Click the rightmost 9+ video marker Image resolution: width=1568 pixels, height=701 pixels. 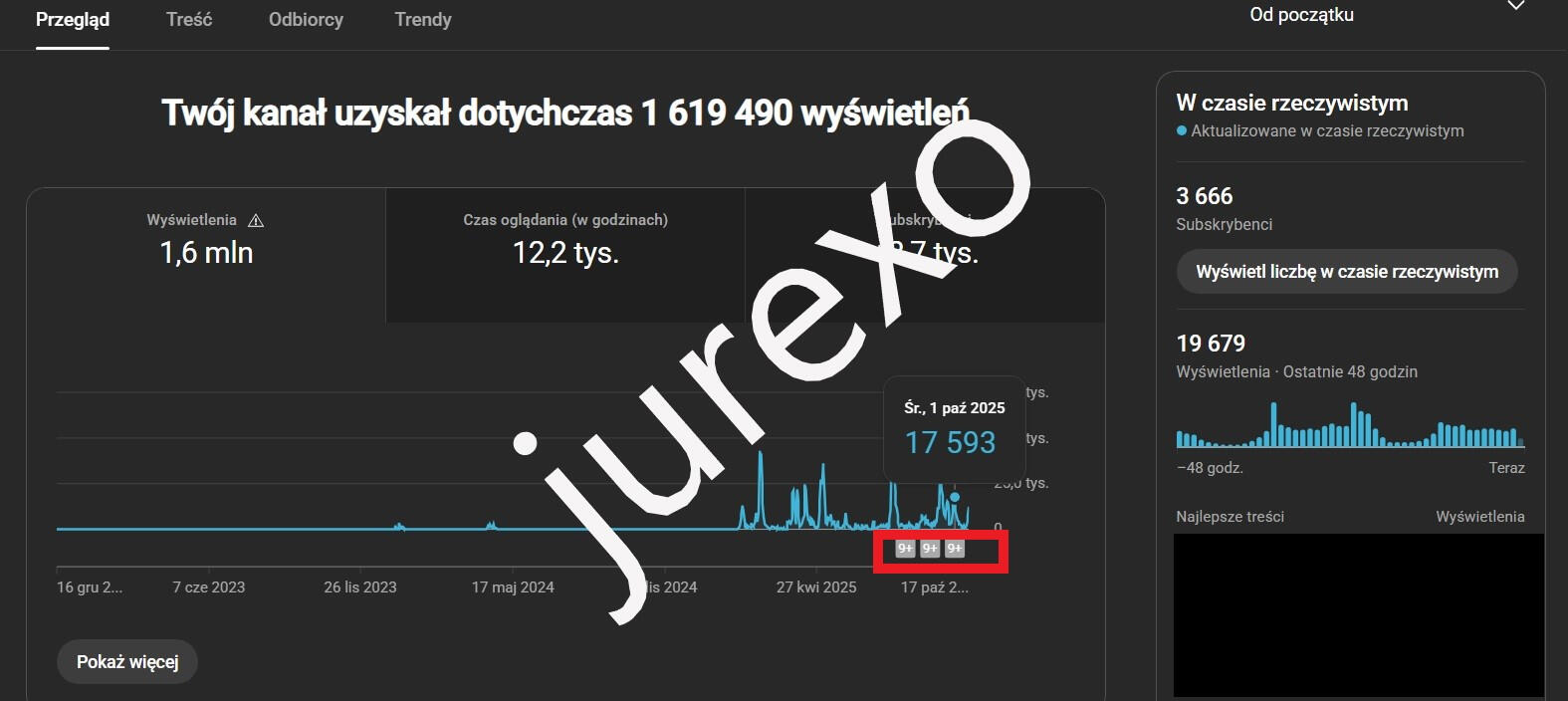(x=955, y=549)
